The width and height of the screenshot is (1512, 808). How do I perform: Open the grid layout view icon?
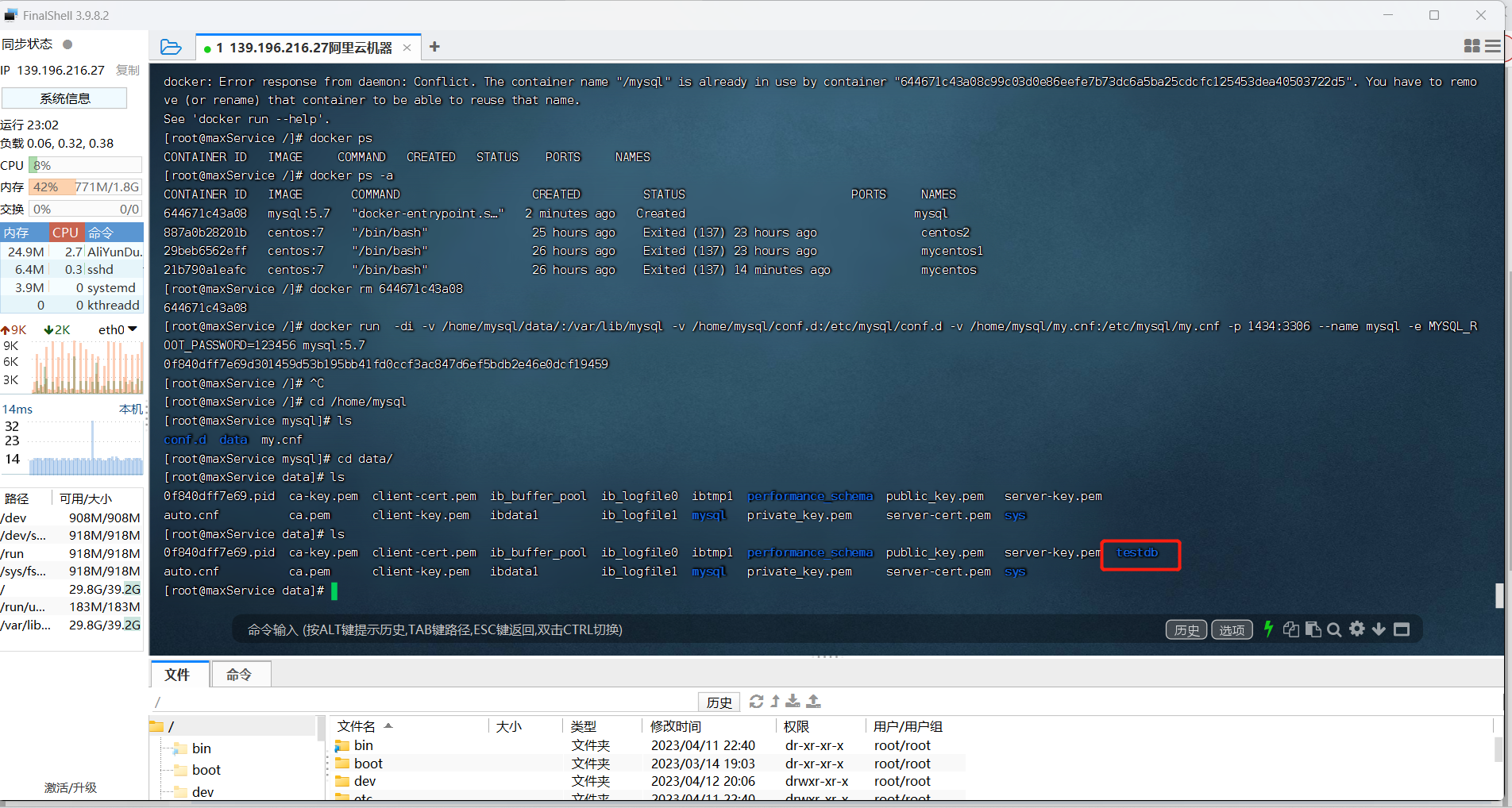point(1471,46)
